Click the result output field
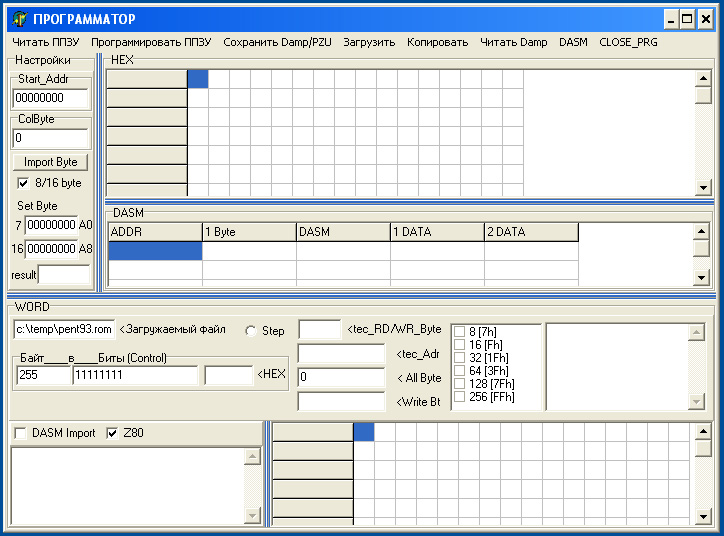This screenshot has height=536, width=724. click(64, 275)
